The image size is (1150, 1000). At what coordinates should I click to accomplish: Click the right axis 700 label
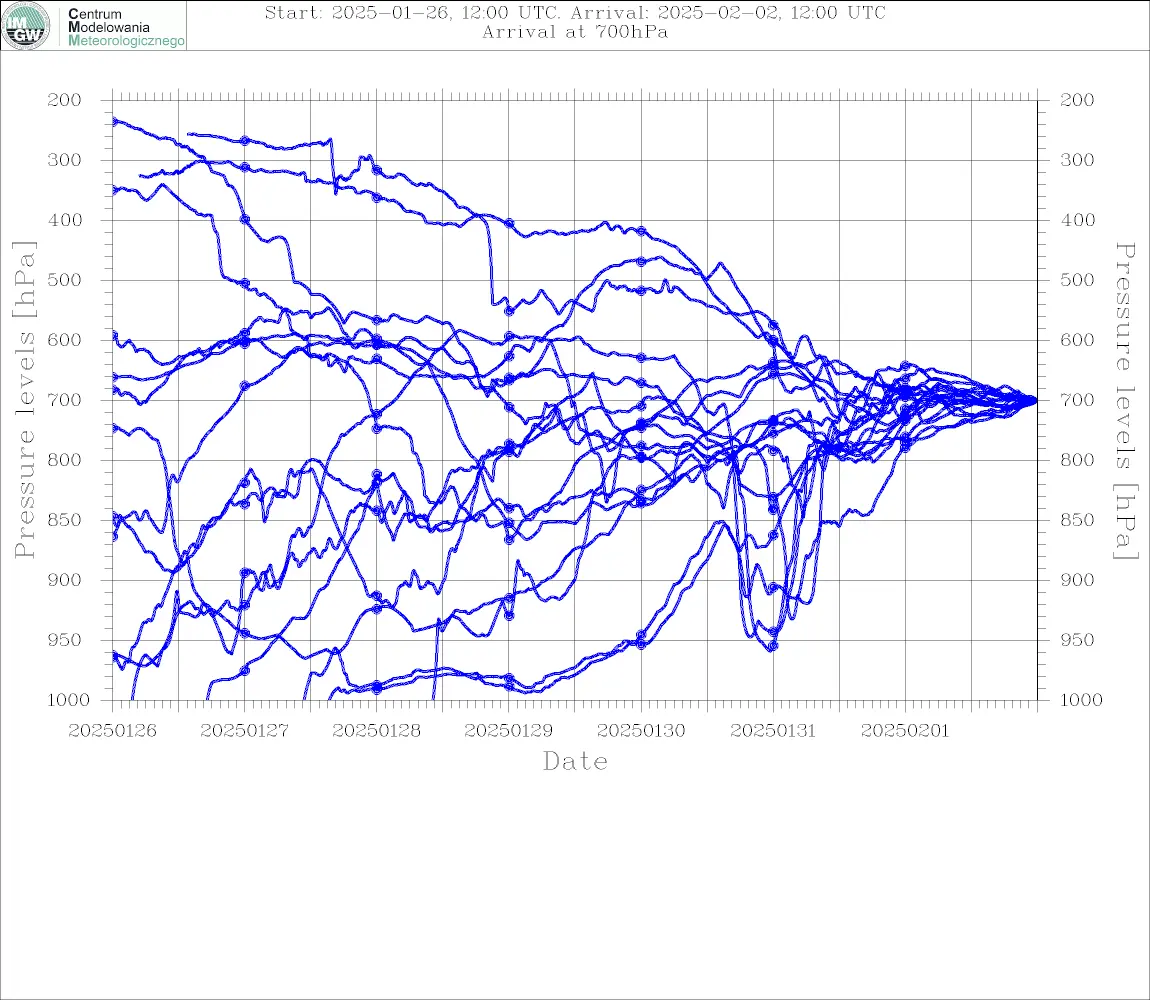(x=1077, y=401)
